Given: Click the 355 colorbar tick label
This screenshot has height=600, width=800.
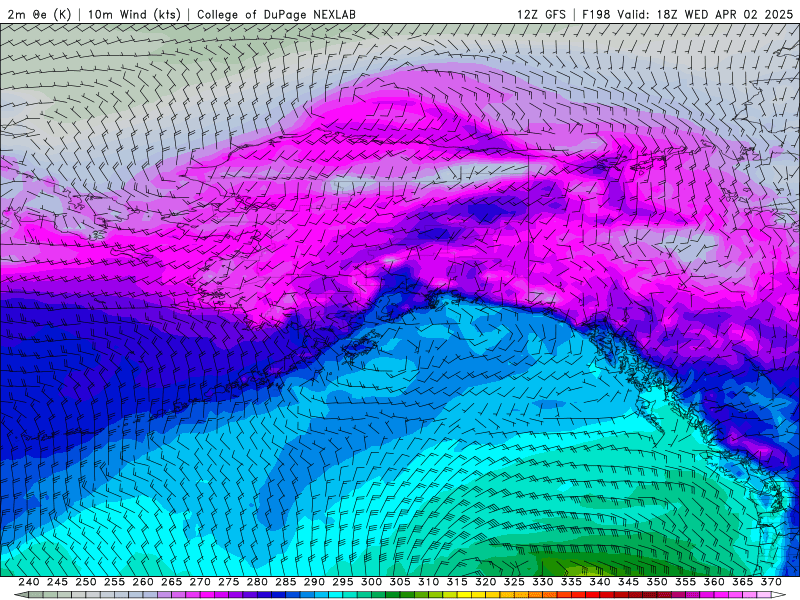Looking at the screenshot, I should pyautogui.click(x=686, y=582).
